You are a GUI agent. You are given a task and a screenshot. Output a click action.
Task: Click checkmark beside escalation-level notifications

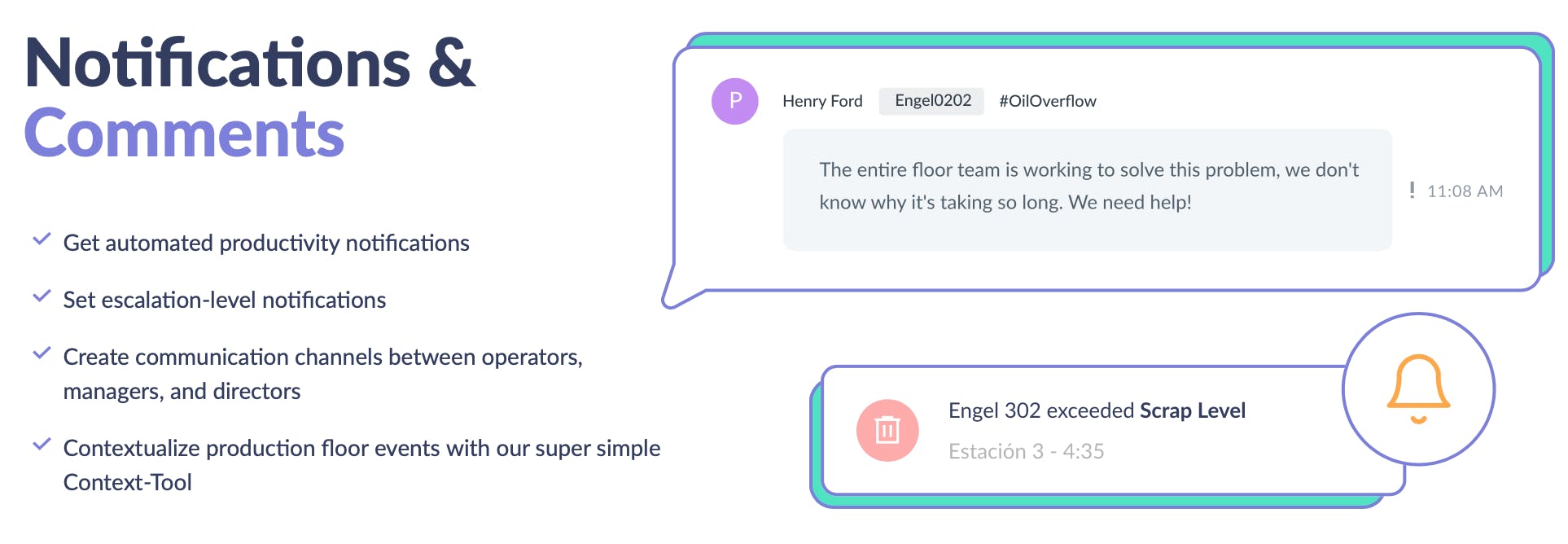click(42, 296)
